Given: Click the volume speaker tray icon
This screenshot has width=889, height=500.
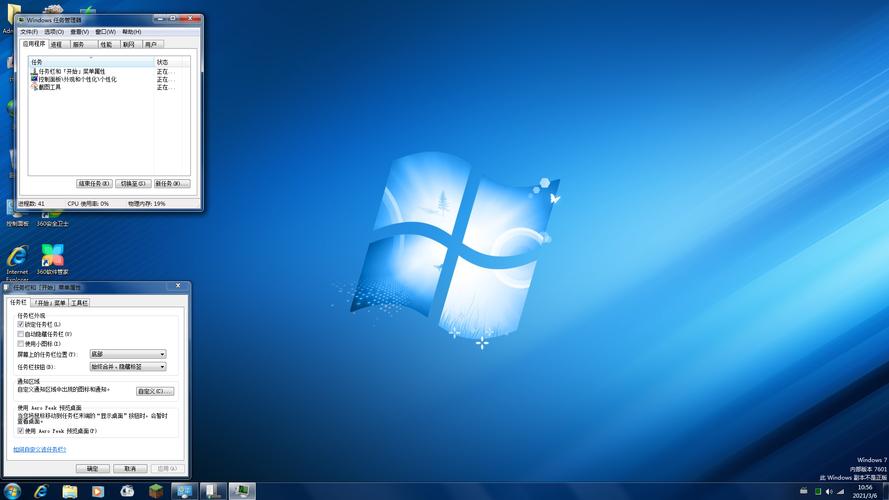Looking at the screenshot, I should (829, 491).
